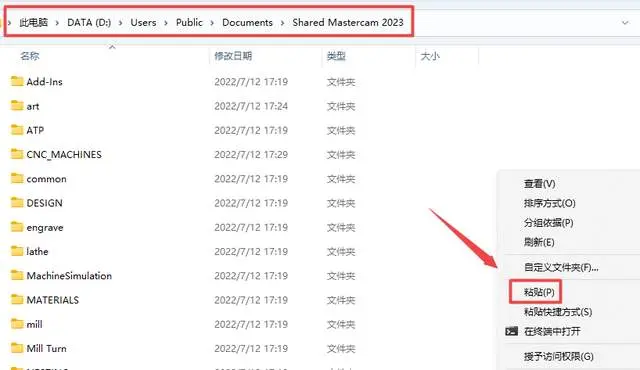
Task: Expand chevron after DATA (D:) breadcrumb
Action: (x=120, y=23)
